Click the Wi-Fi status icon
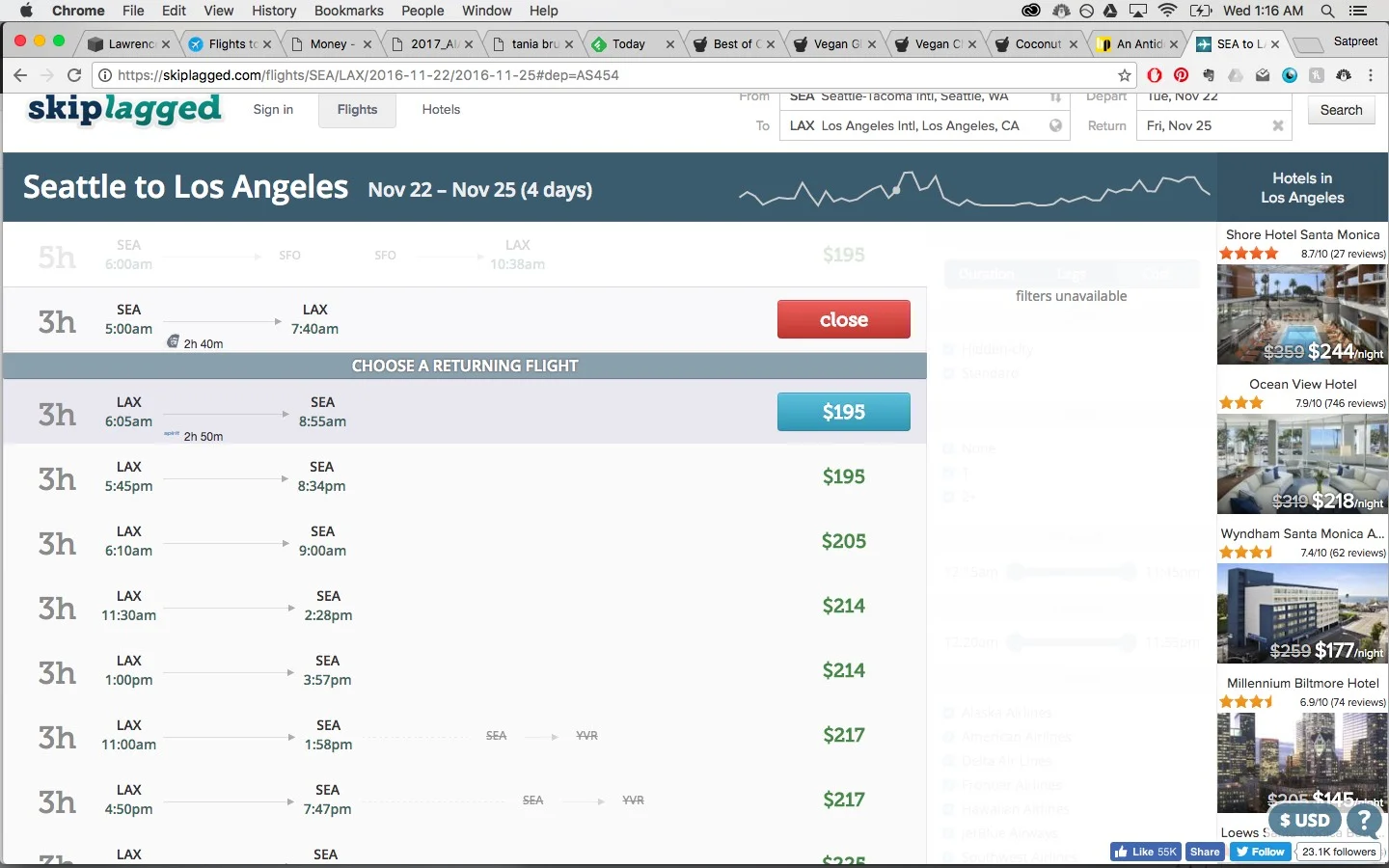1389x868 pixels. pyautogui.click(x=1167, y=11)
